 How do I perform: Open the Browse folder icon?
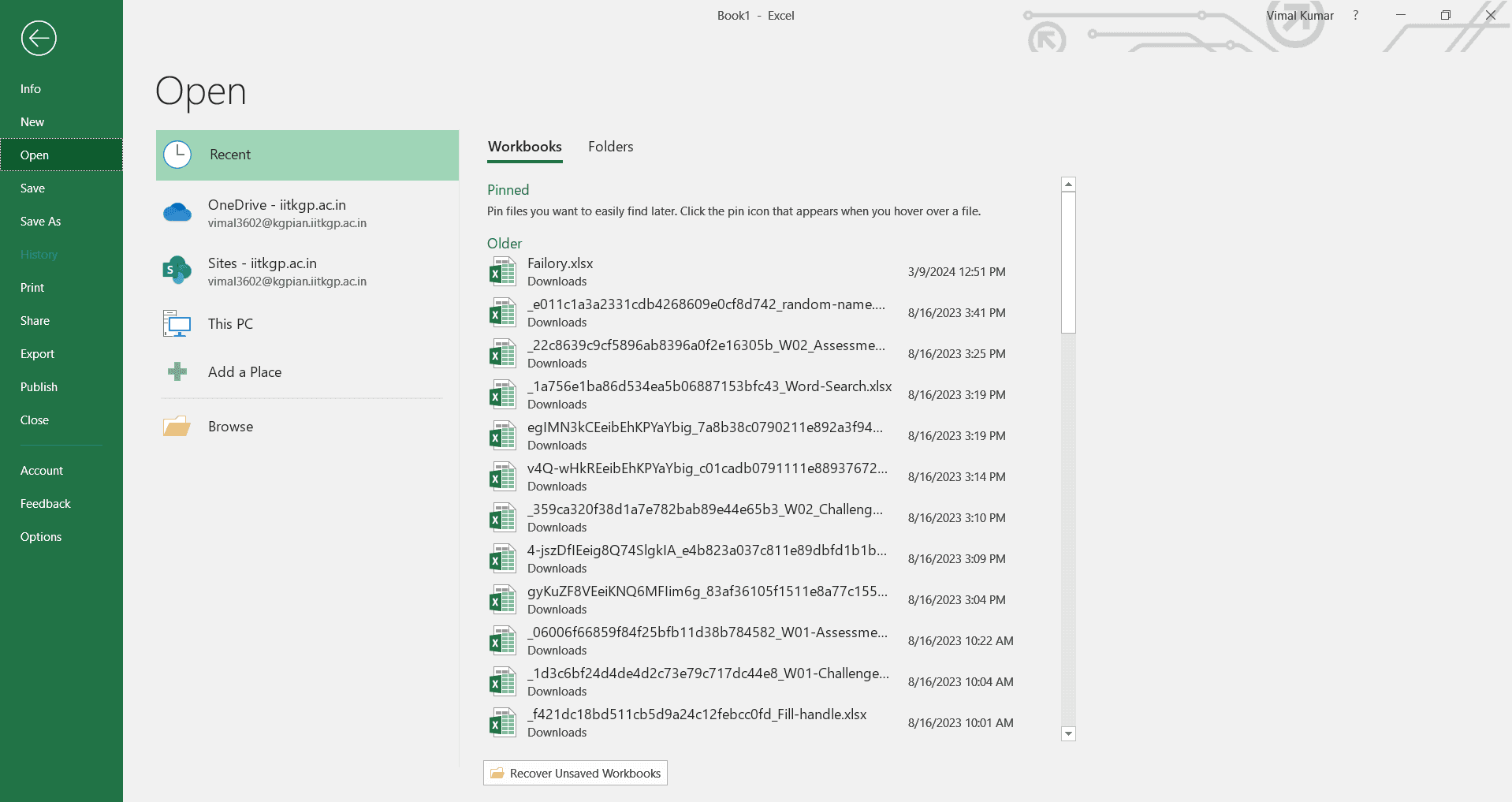pyautogui.click(x=177, y=426)
